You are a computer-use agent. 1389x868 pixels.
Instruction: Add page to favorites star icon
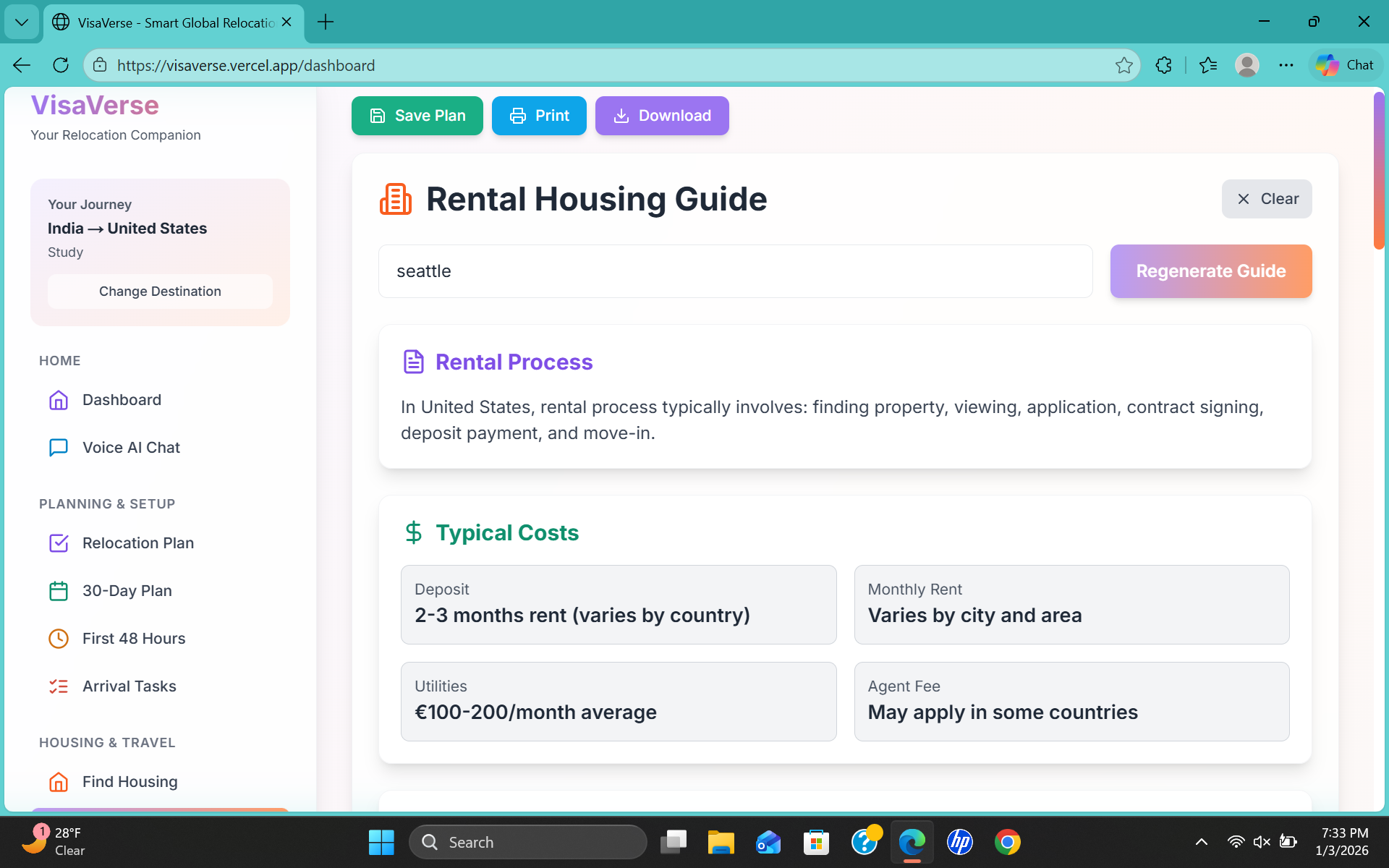[1123, 65]
